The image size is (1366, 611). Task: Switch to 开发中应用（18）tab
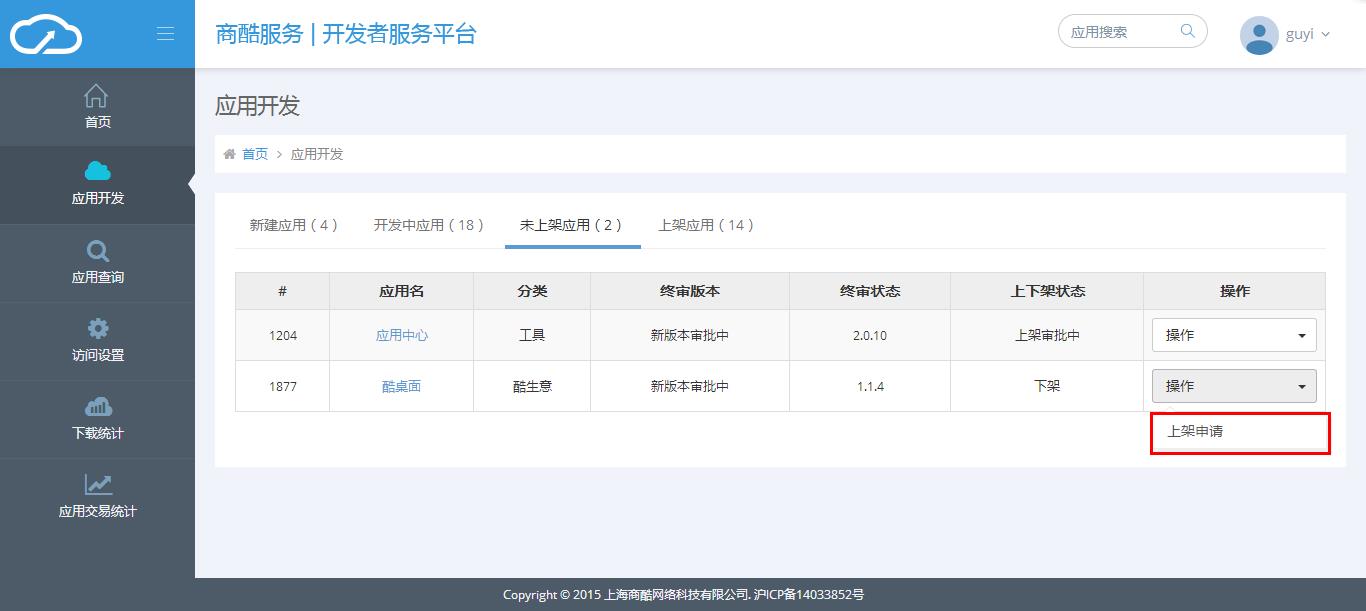point(429,225)
